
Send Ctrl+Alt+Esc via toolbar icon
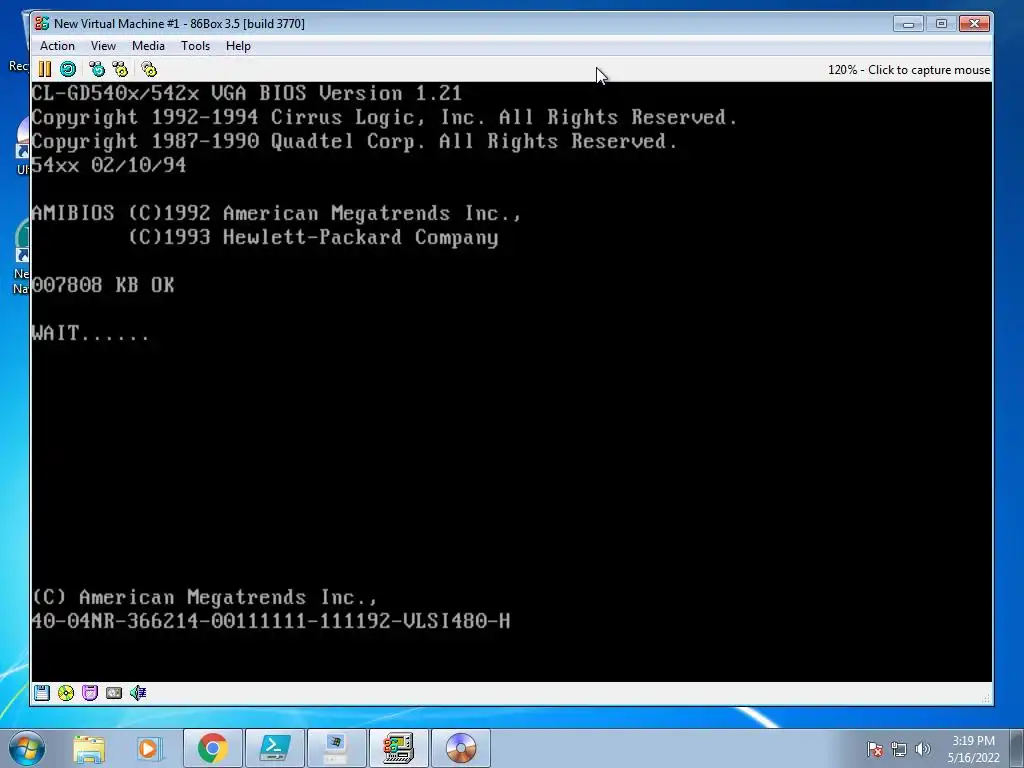coord(120,69)
